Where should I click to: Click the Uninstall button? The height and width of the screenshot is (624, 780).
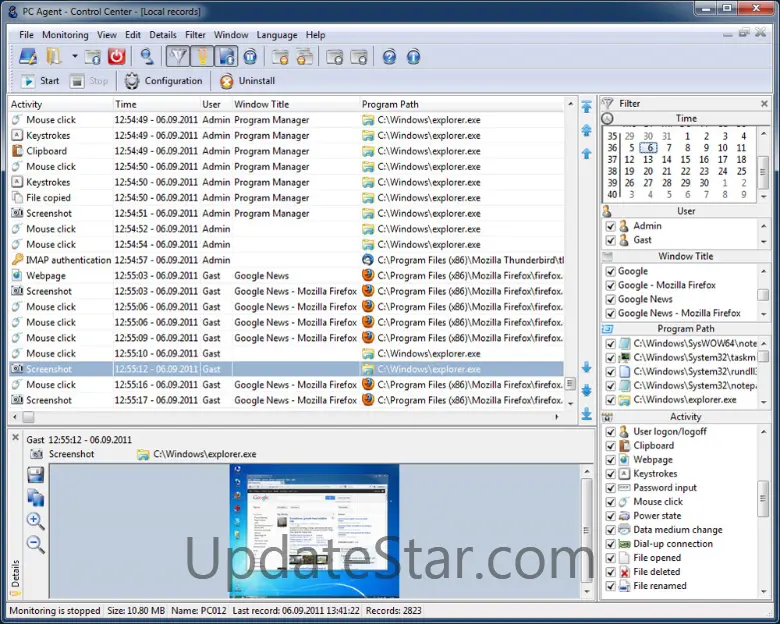247,81
